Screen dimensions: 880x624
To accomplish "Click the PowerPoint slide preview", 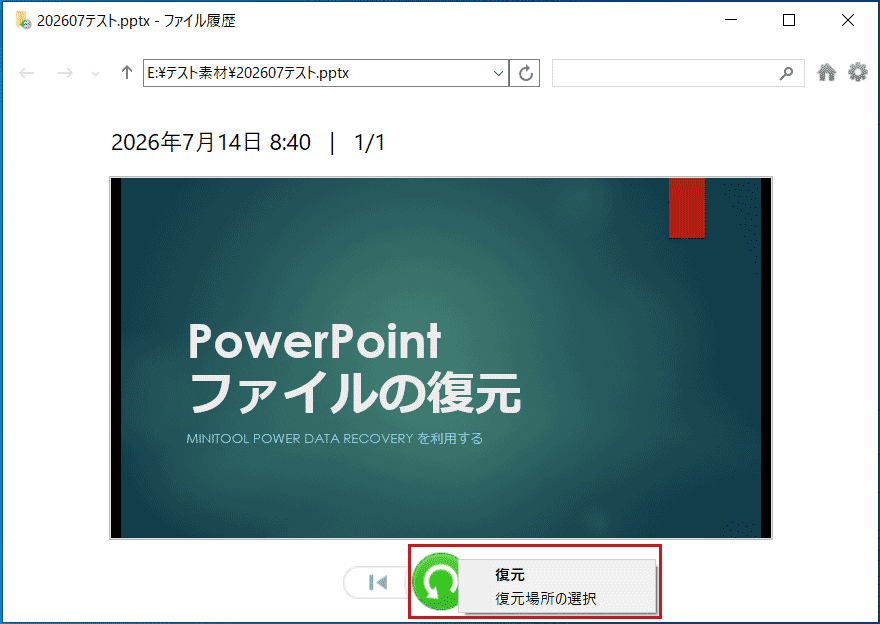I will pos(441,358).
